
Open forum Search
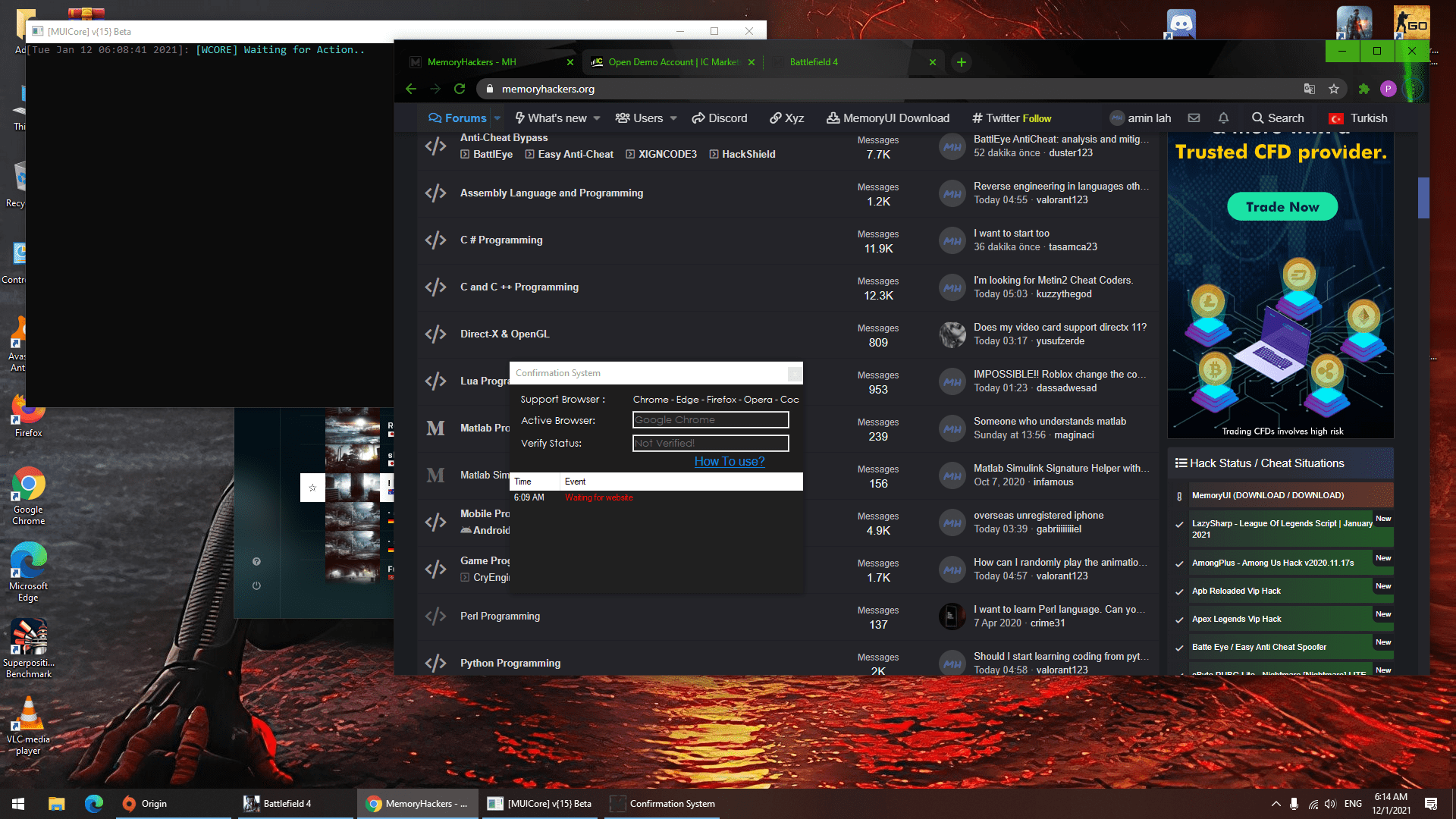[x=1278, y=118]
